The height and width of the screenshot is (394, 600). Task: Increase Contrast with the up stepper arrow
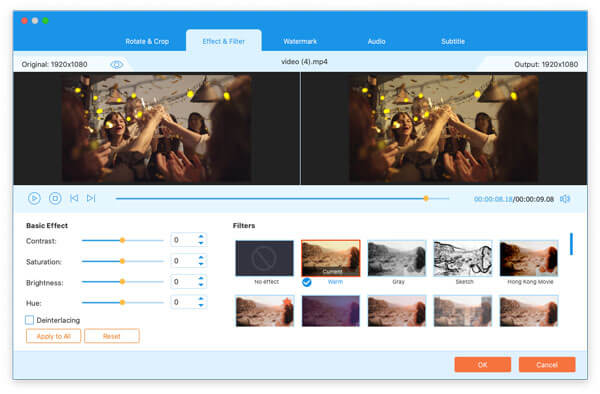pyautogui.click(x=201, y=237)
